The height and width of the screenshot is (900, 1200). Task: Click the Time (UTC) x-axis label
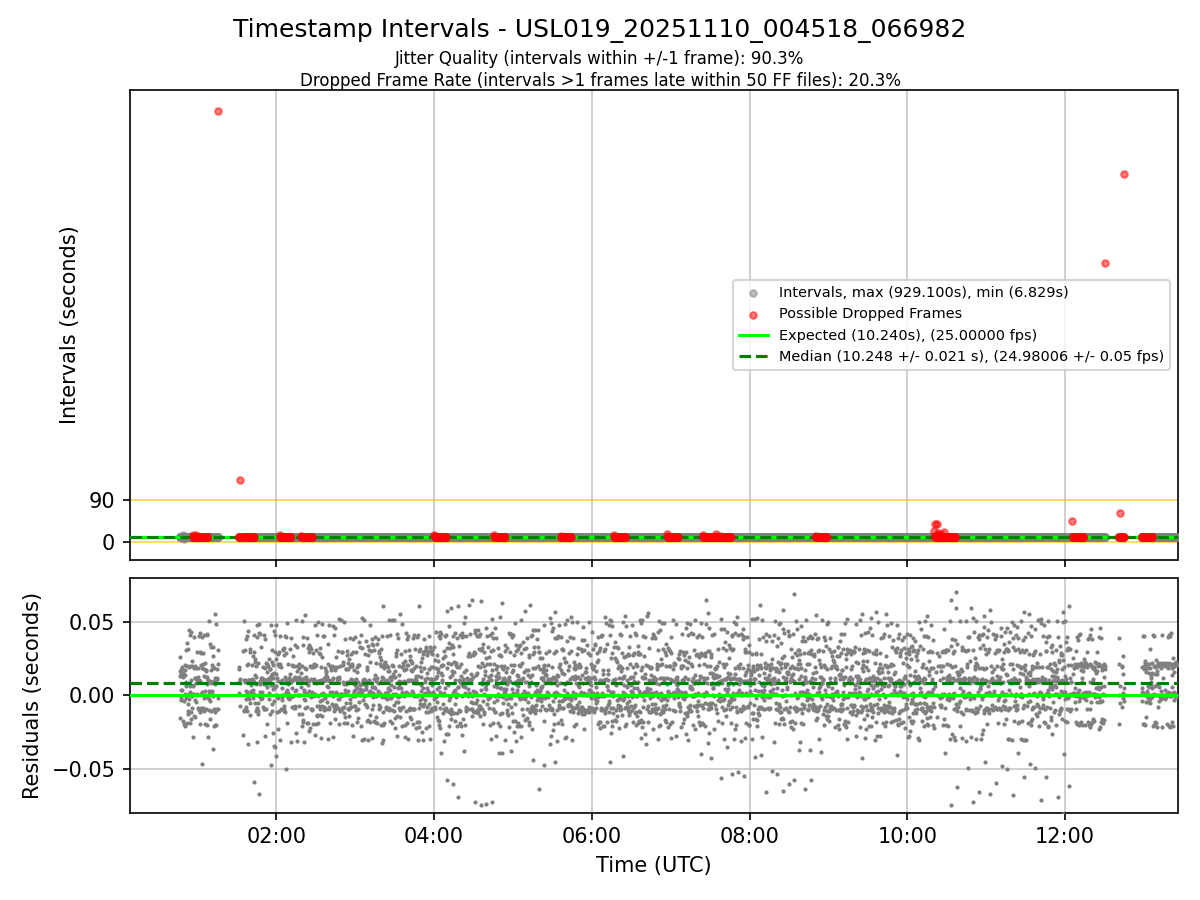653,865
